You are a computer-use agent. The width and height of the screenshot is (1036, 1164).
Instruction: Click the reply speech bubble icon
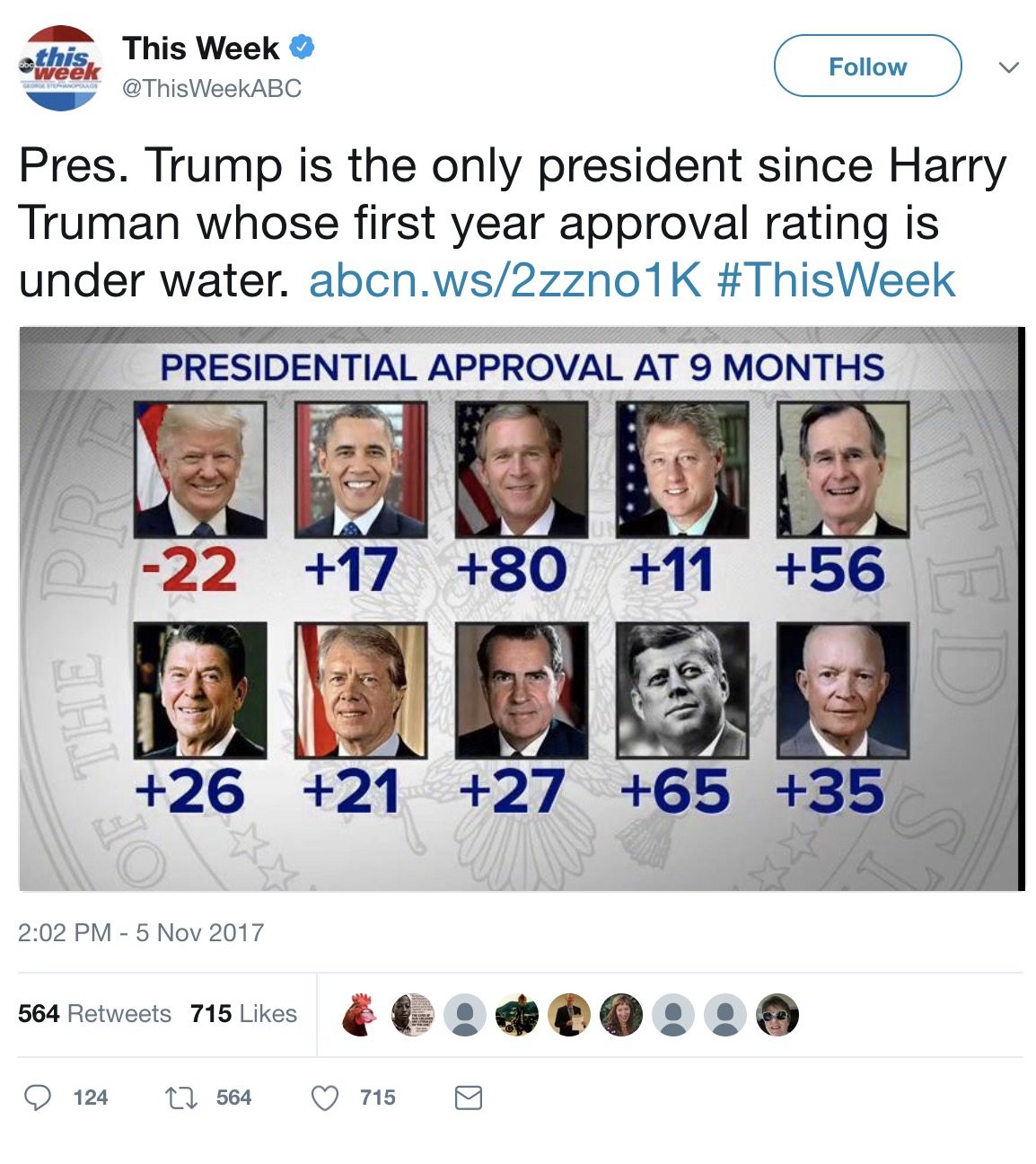click(37, 1098)
